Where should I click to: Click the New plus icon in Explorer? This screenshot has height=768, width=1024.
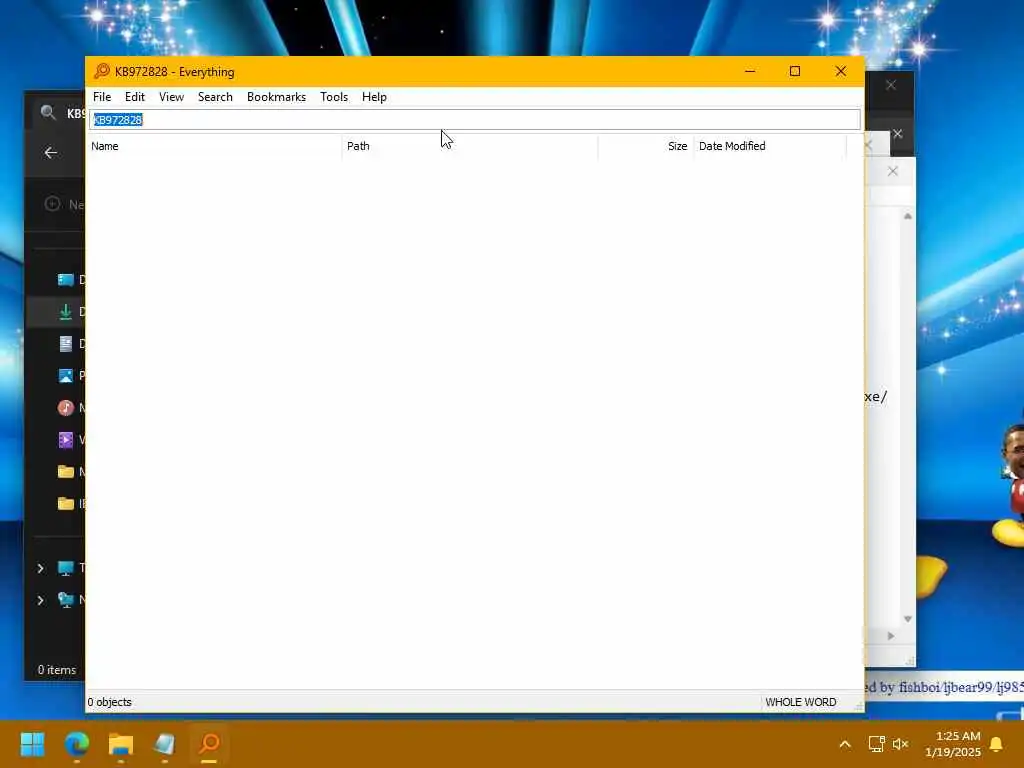(x=52, y=204)
